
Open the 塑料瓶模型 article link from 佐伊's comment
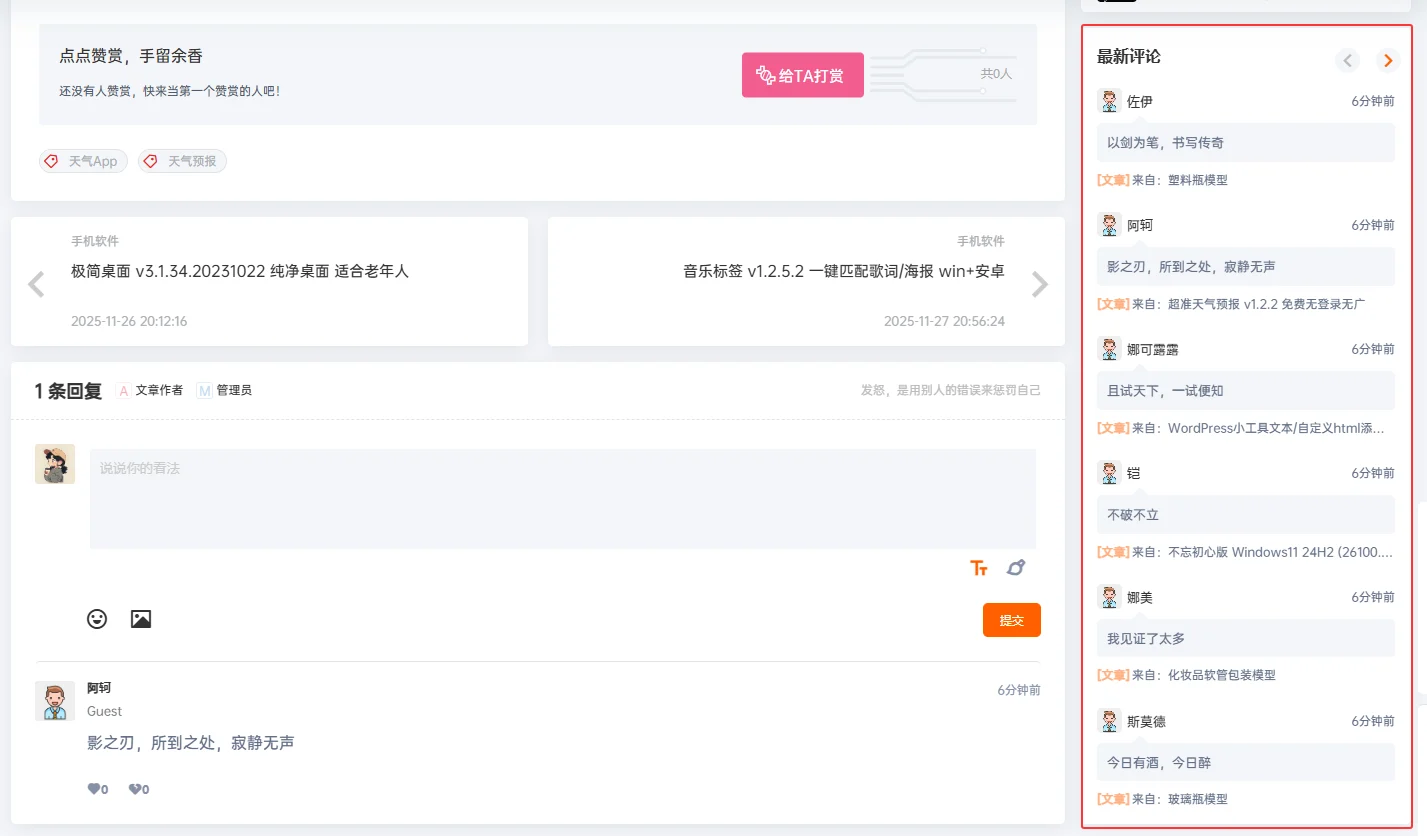tap(1197, 180)
